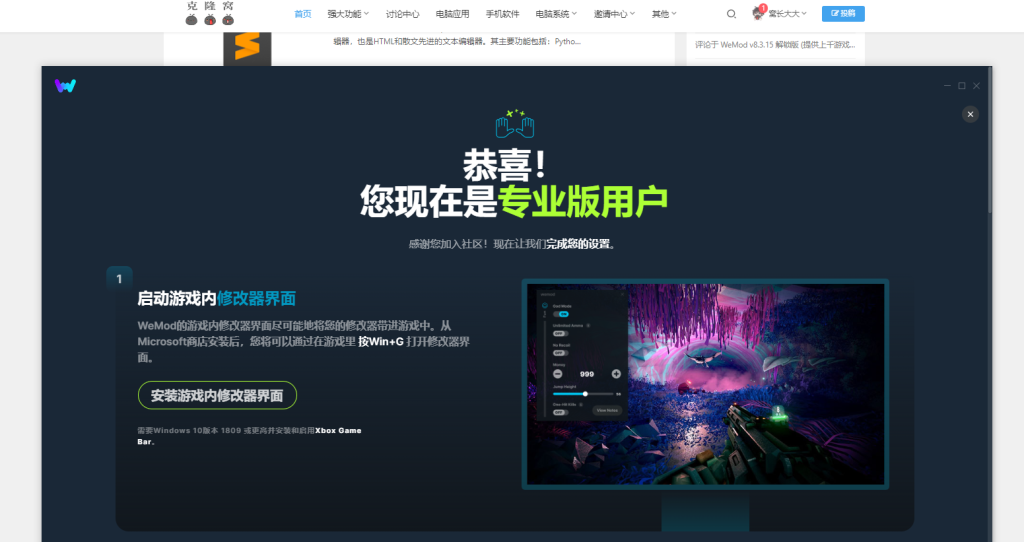The width and height of the screenshot is (1024, 542).
Task: Open 手机软件 in the website navigation
Action: 502,14
